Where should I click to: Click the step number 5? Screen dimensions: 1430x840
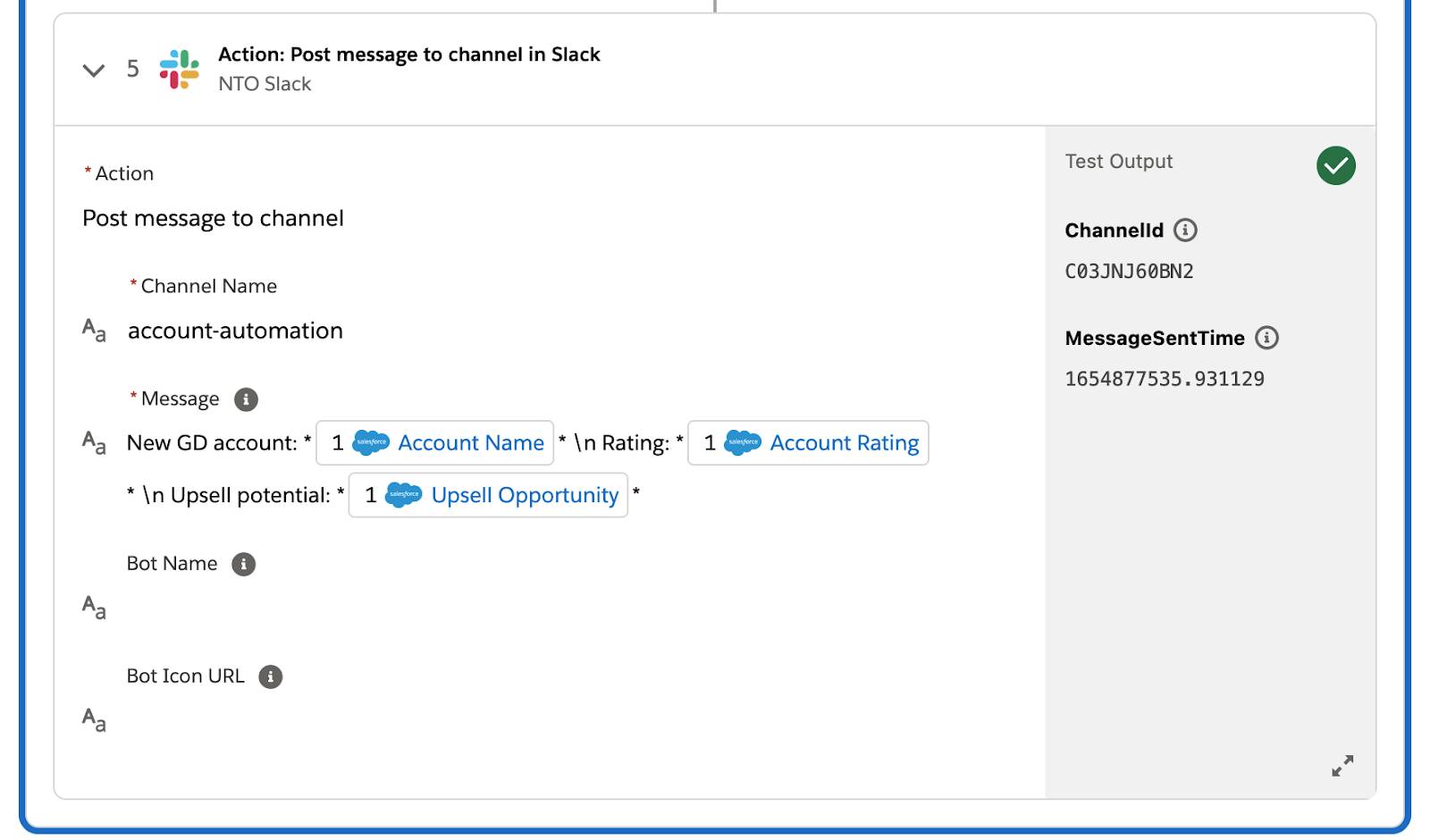click(133, 70)
